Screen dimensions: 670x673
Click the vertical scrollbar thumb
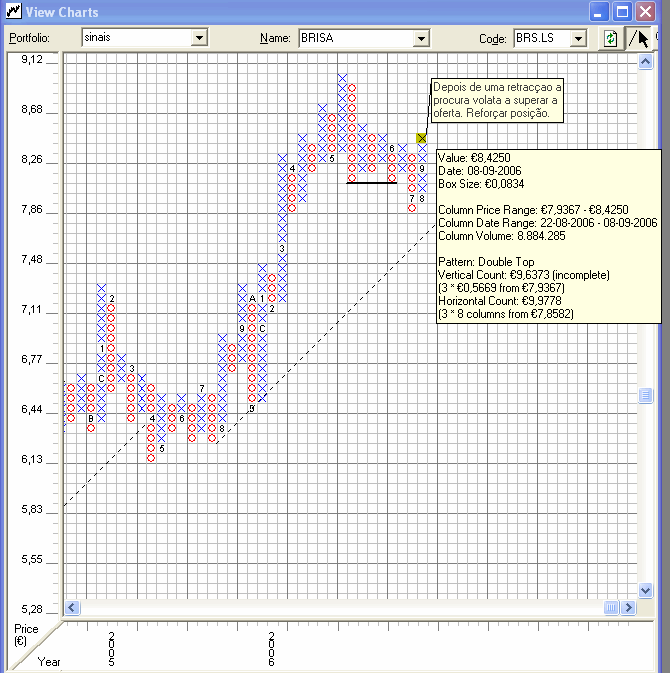(646, 395)
